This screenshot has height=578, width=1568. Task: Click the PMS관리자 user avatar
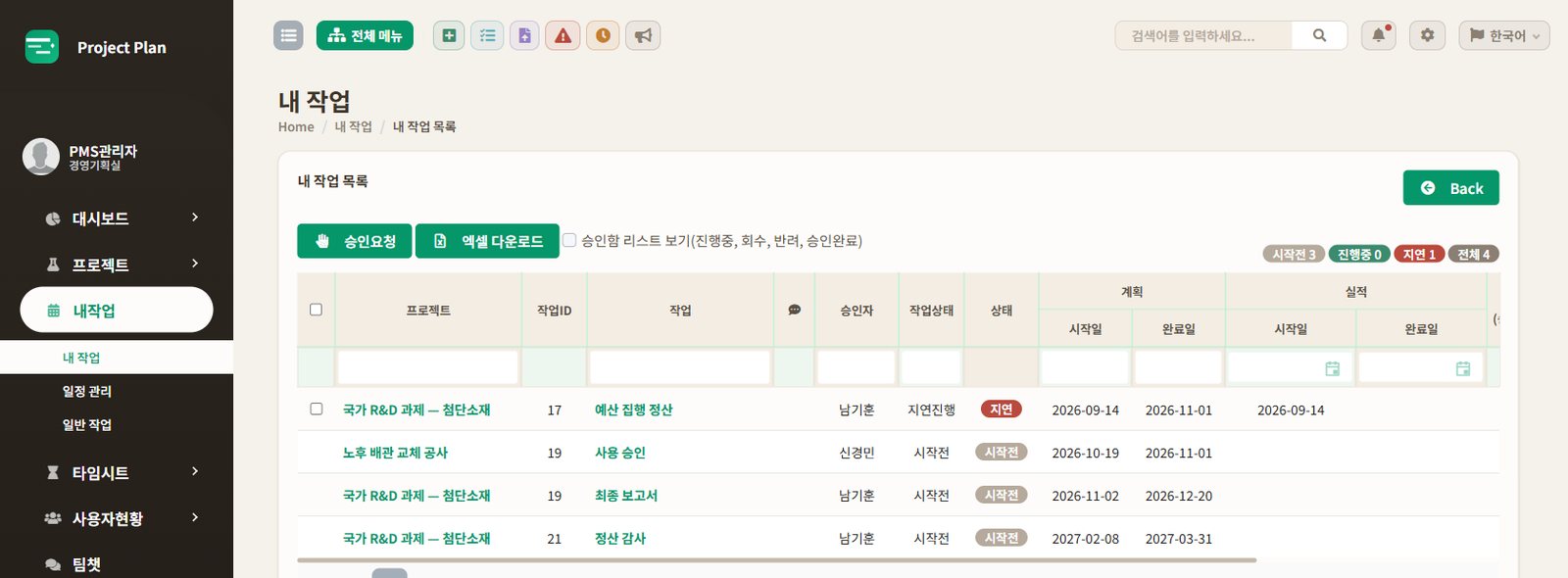click(41, 157)
